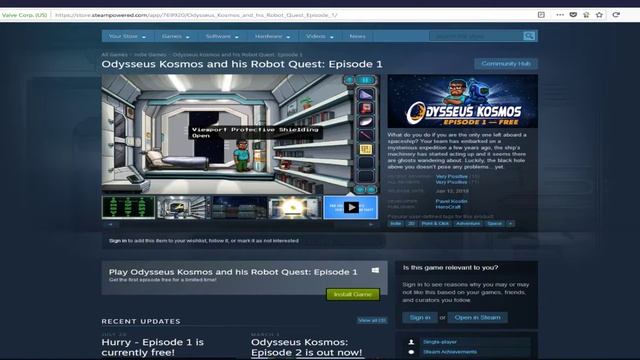Click the Windows platform icon
The height and width of the screenshot is (360, 640).
[375, 270]
